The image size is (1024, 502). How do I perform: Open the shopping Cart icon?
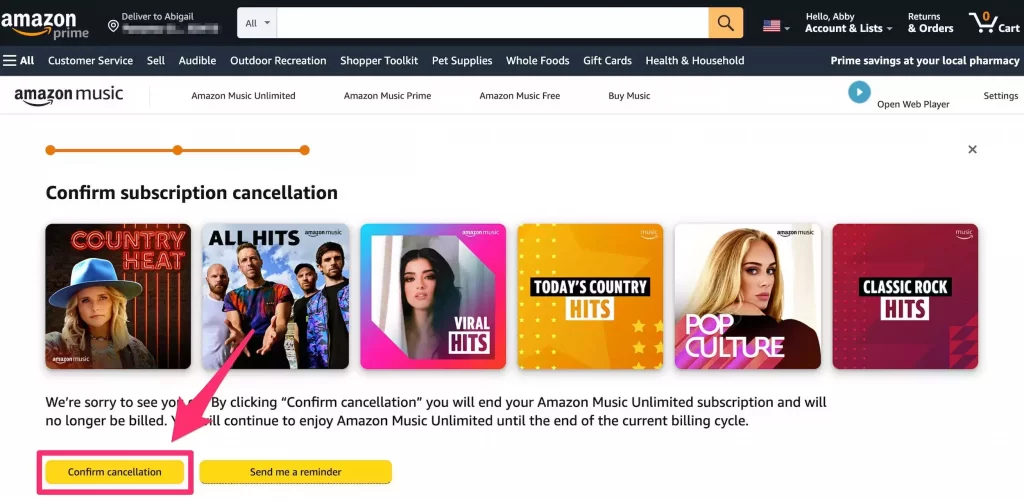tap(994, 23)
